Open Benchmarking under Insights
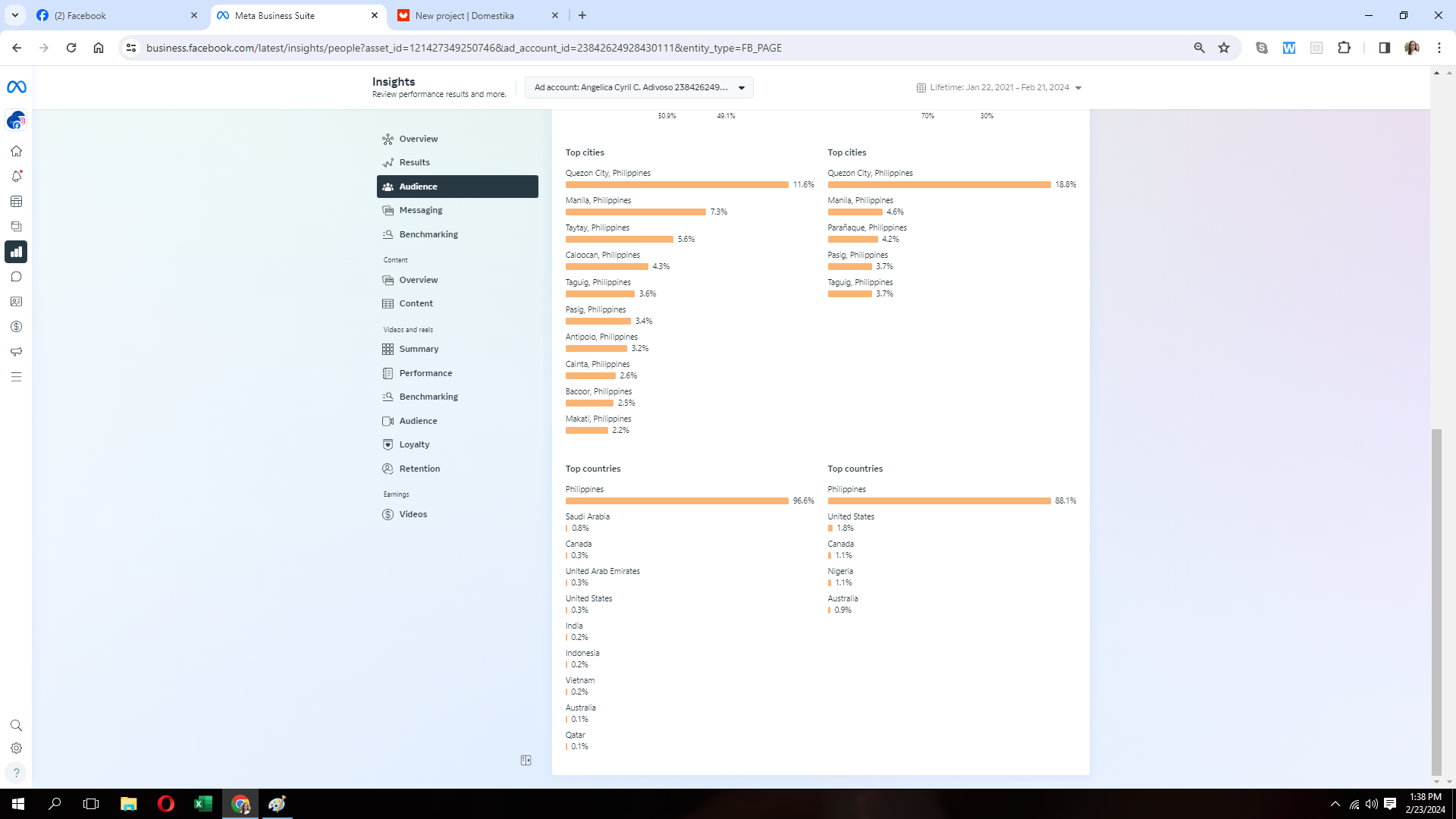 457,234
